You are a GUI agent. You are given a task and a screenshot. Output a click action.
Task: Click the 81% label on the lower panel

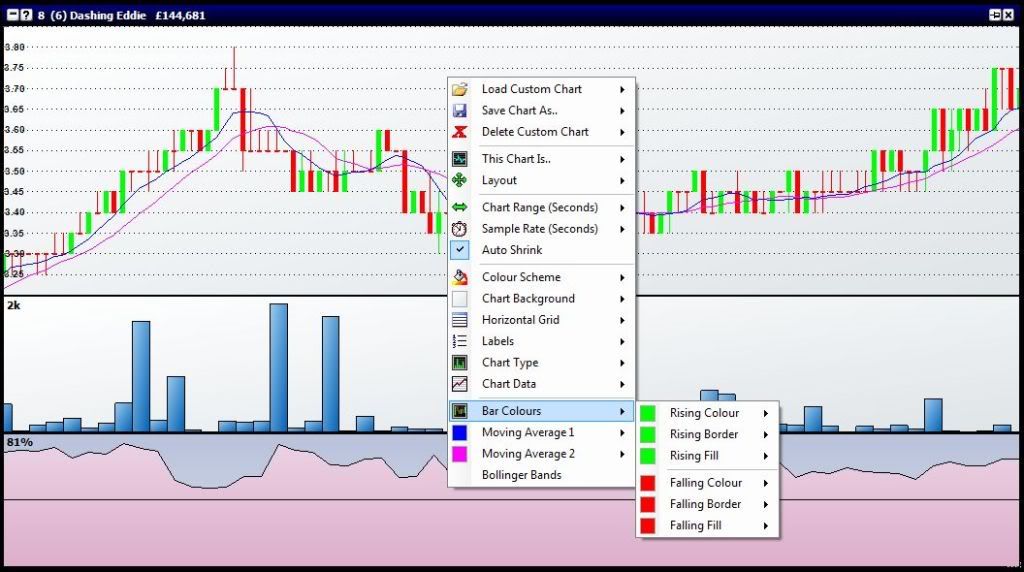point(20,442)
